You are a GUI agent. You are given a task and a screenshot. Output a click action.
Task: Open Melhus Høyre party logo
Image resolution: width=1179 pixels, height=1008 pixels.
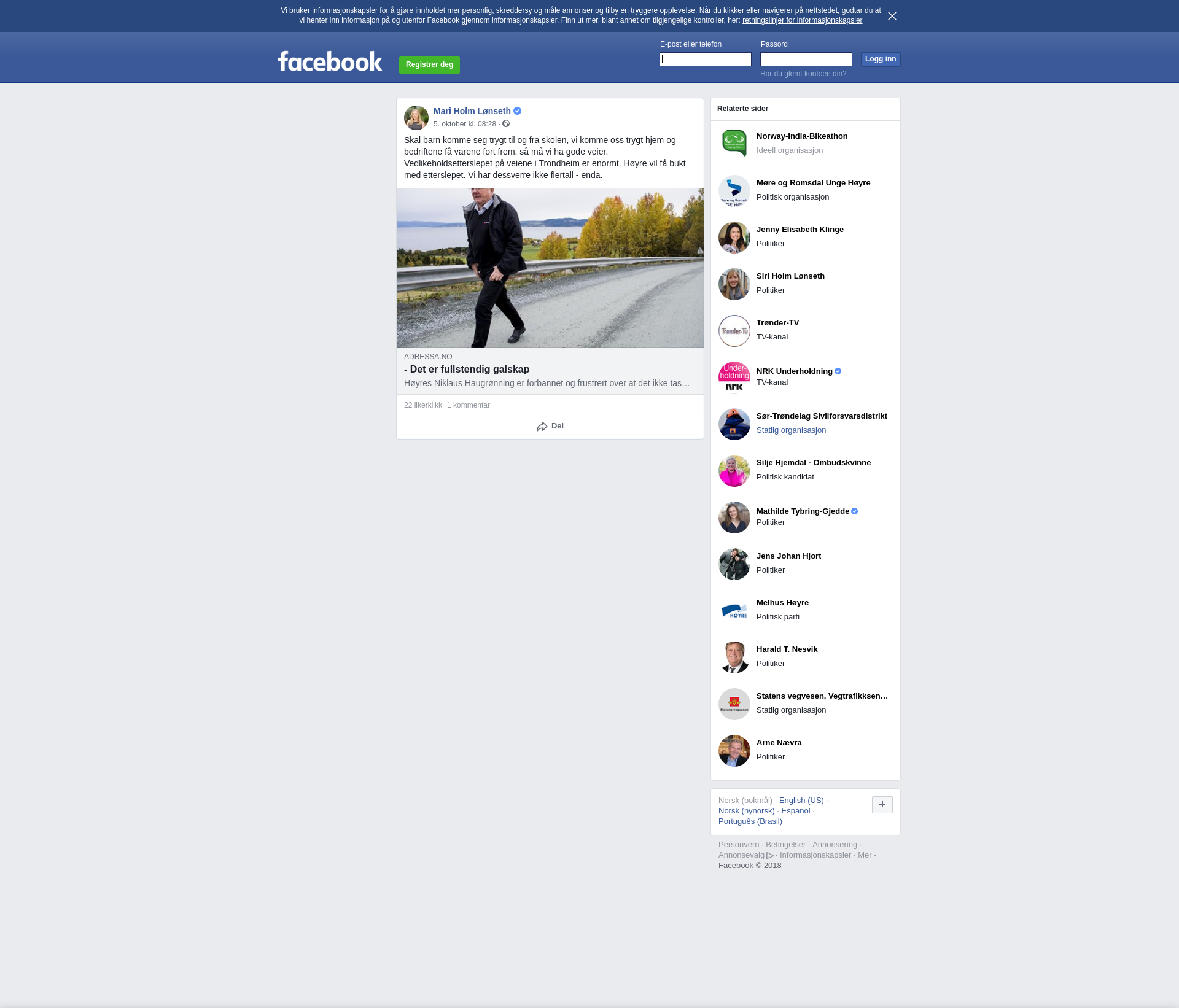point(734,611)
